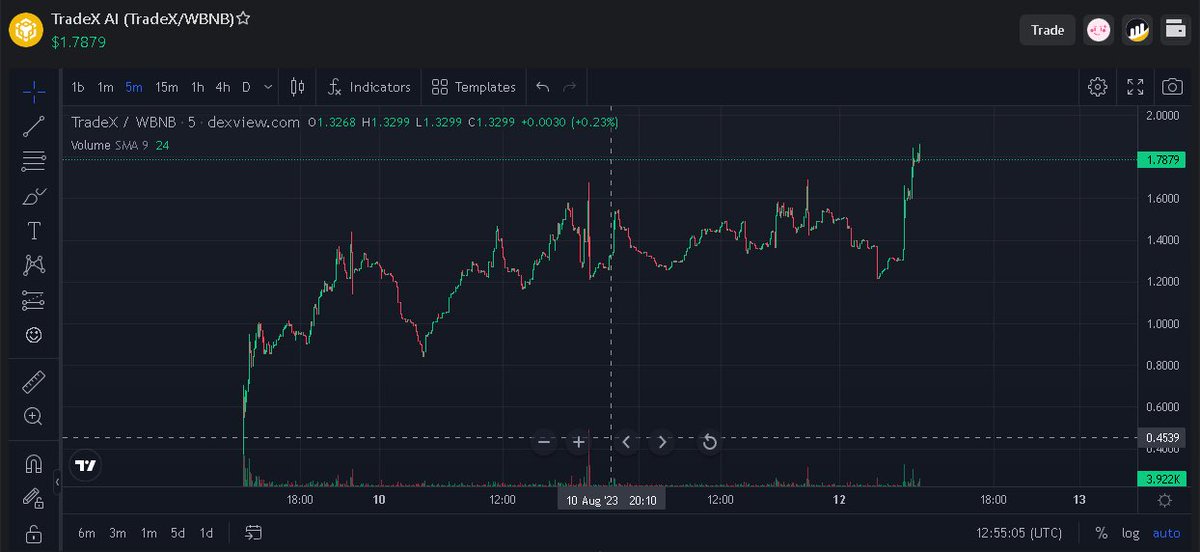The width and height of the screenshot is (1200, 552).
Task: Open go to date calendar
Action: 253,532
